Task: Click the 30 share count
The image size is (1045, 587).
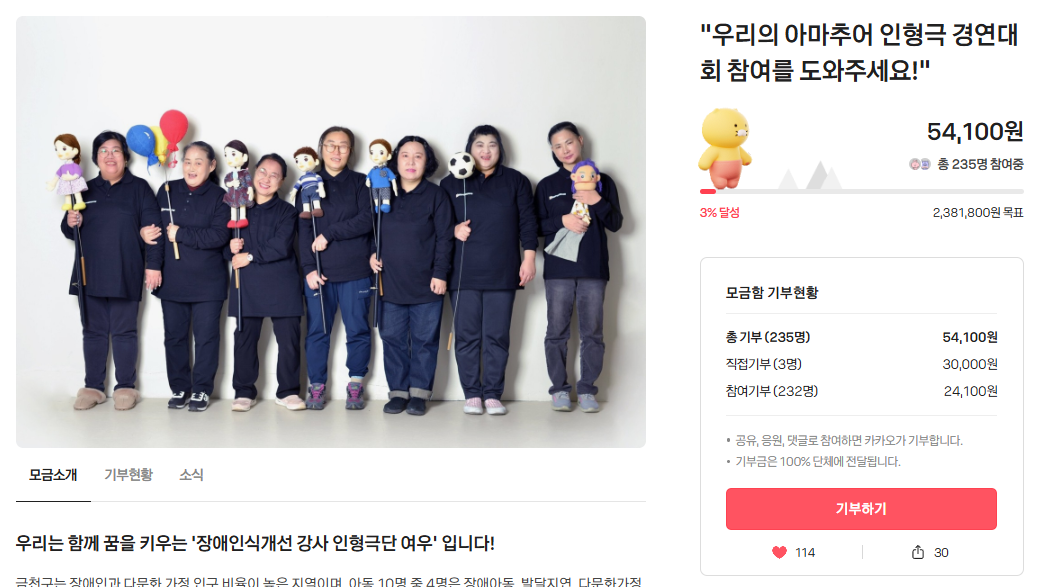Action: coord(941,552)
